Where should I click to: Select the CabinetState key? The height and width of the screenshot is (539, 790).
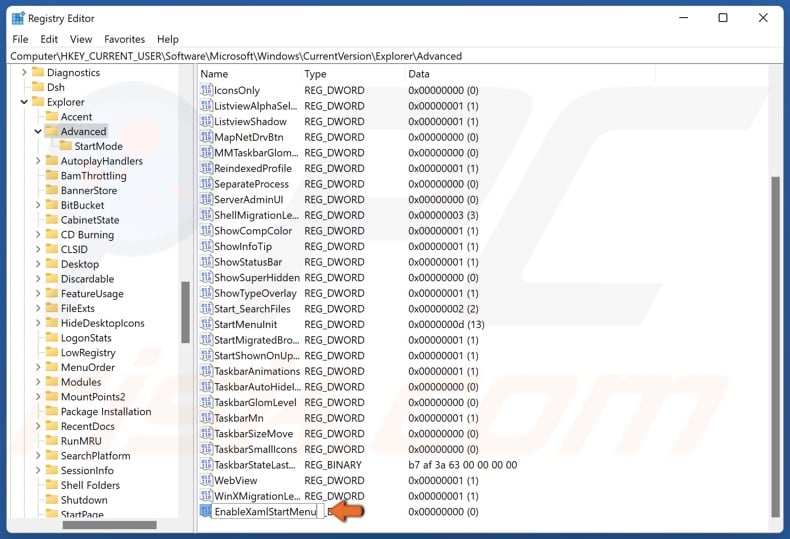(x=90, y=220)
